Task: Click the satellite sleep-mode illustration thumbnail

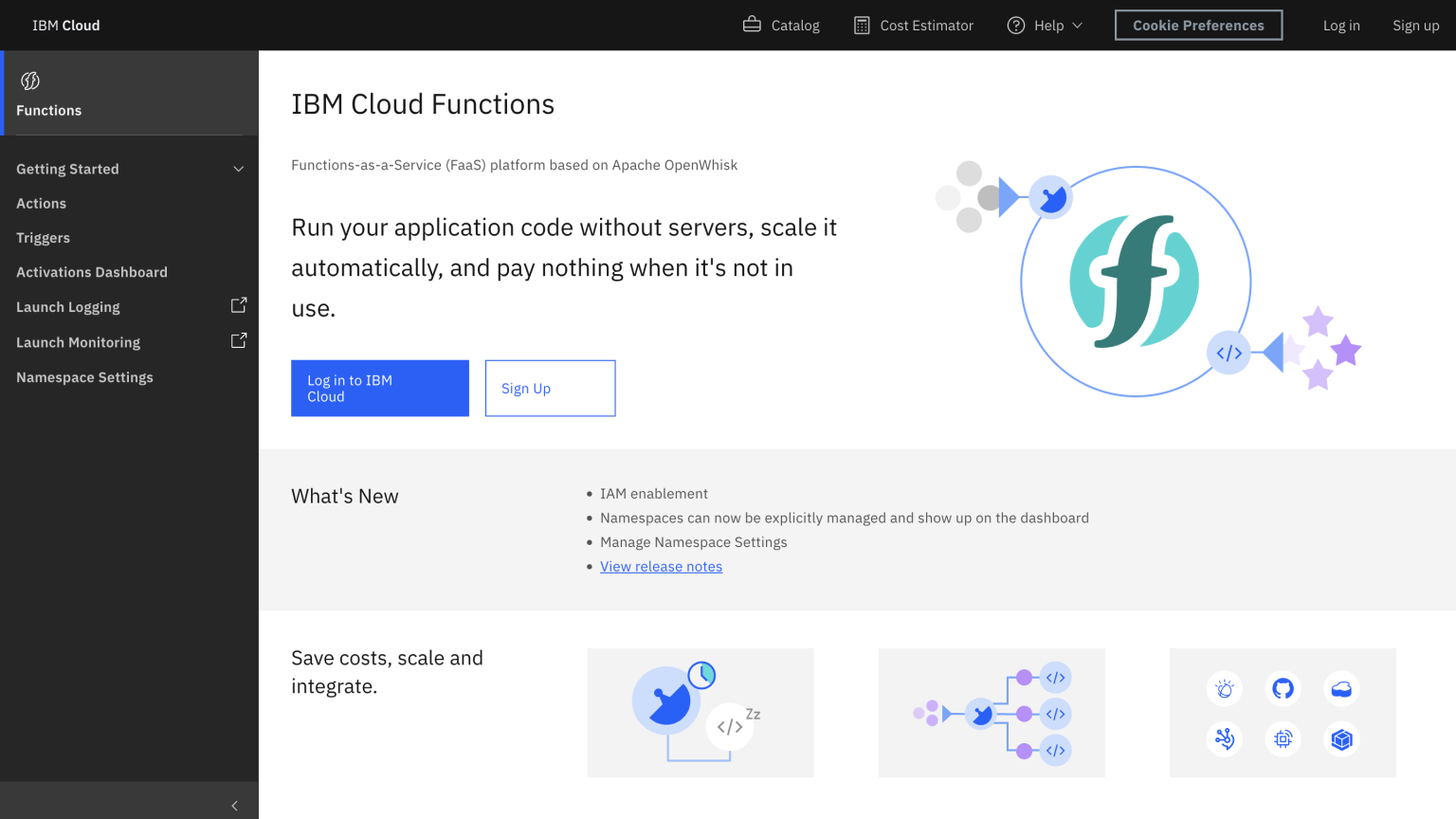Action: tap(701, 713)
